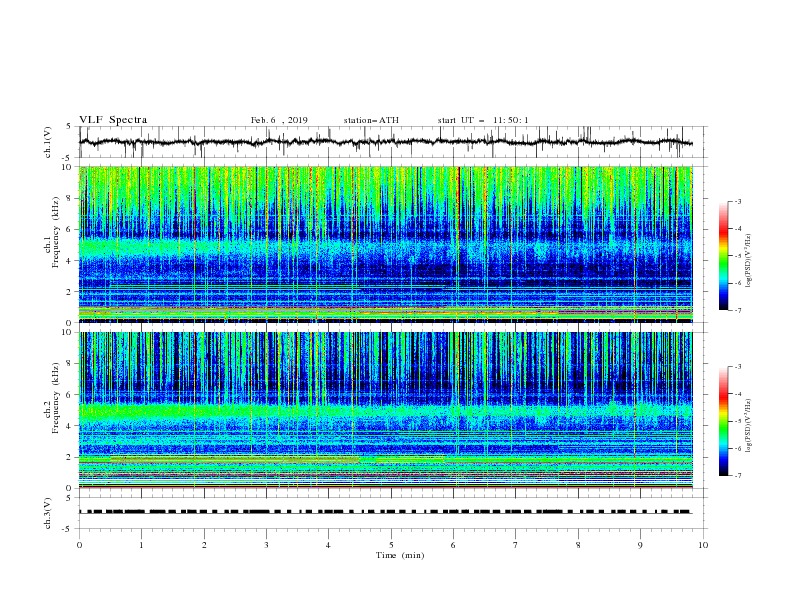The height and width of the screenshot is (612, 792).
Task: Click the "-7" value on ch.1 colorbar
Action: pos(737,311)
